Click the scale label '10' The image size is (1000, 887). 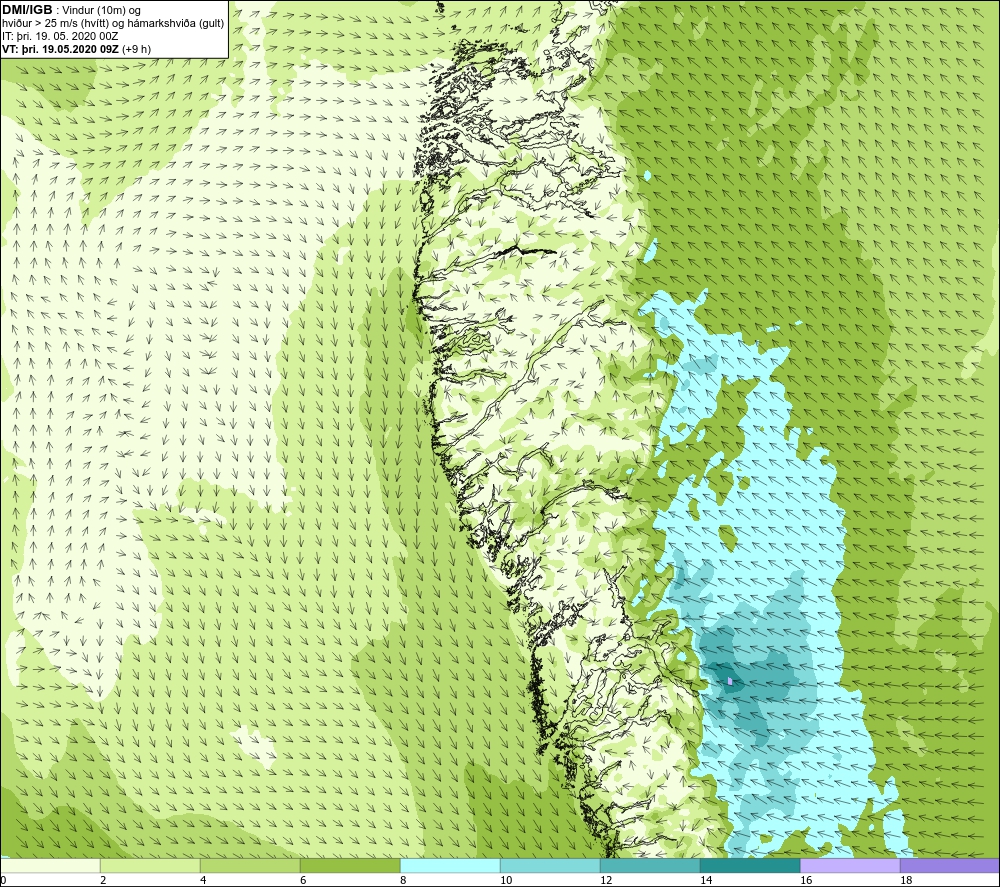coord(506,880)
